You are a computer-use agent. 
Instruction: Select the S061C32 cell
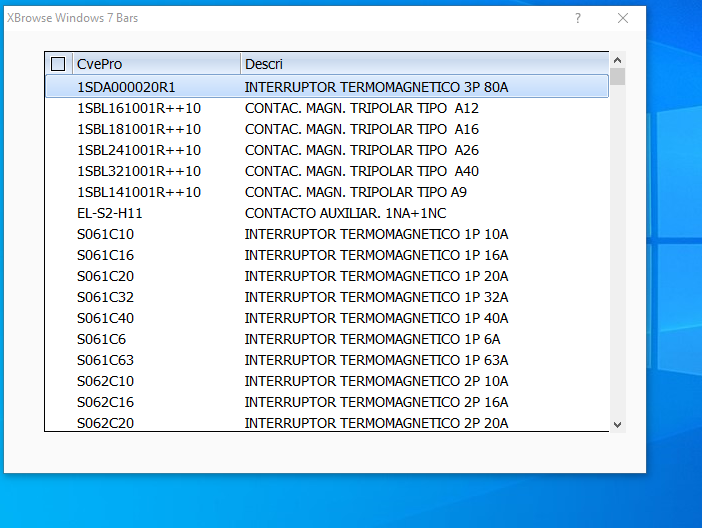105,297
